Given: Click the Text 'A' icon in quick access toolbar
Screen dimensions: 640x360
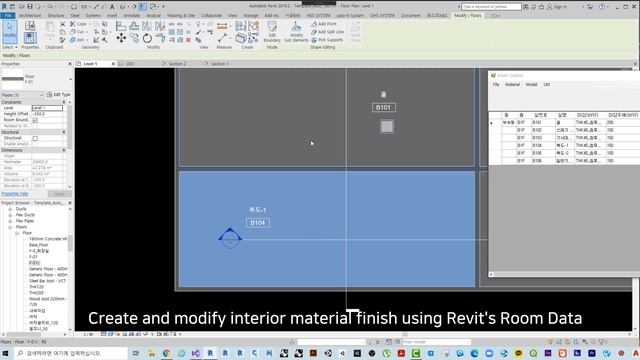Looking at the screenshot, I should tap(112, 7).
